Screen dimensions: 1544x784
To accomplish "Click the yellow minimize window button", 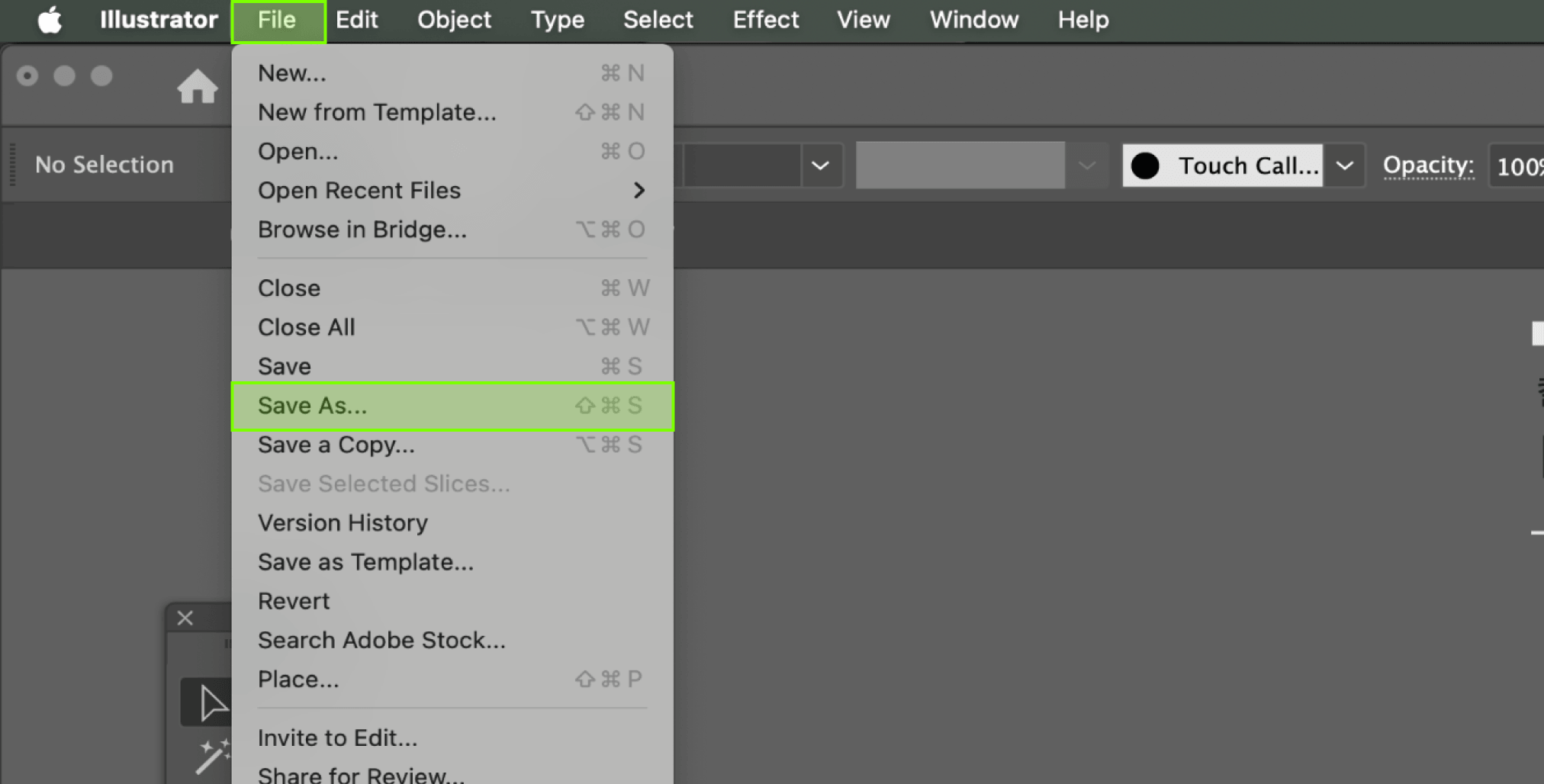I will point(65,76).
